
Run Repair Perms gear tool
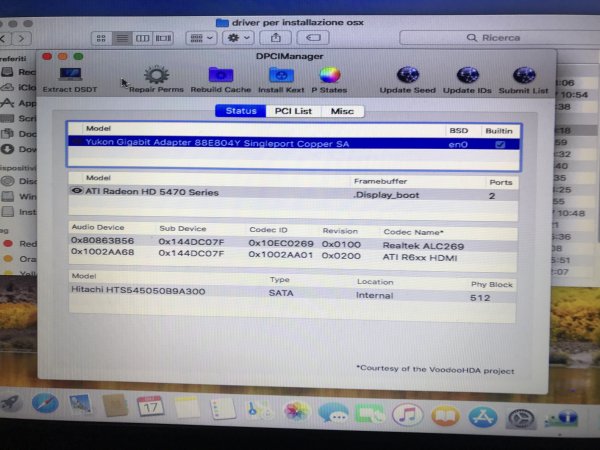[156, 74]
